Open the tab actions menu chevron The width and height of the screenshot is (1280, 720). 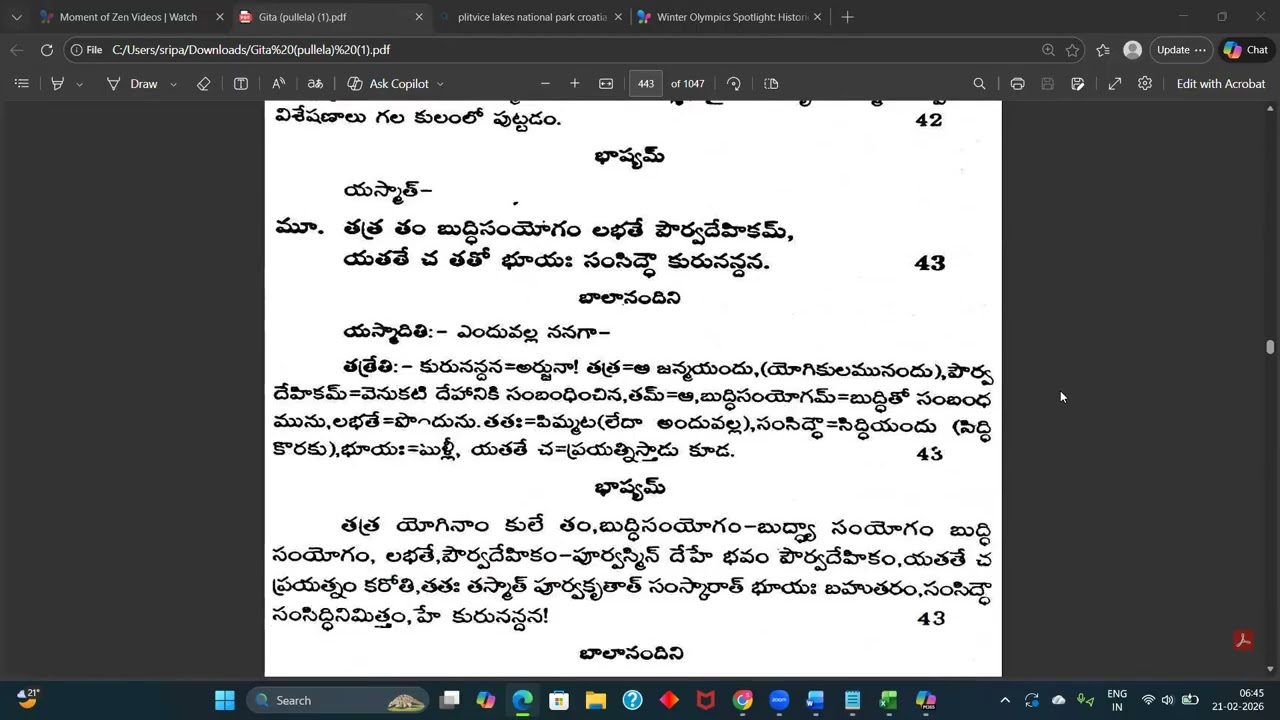(x=16, y=17)
